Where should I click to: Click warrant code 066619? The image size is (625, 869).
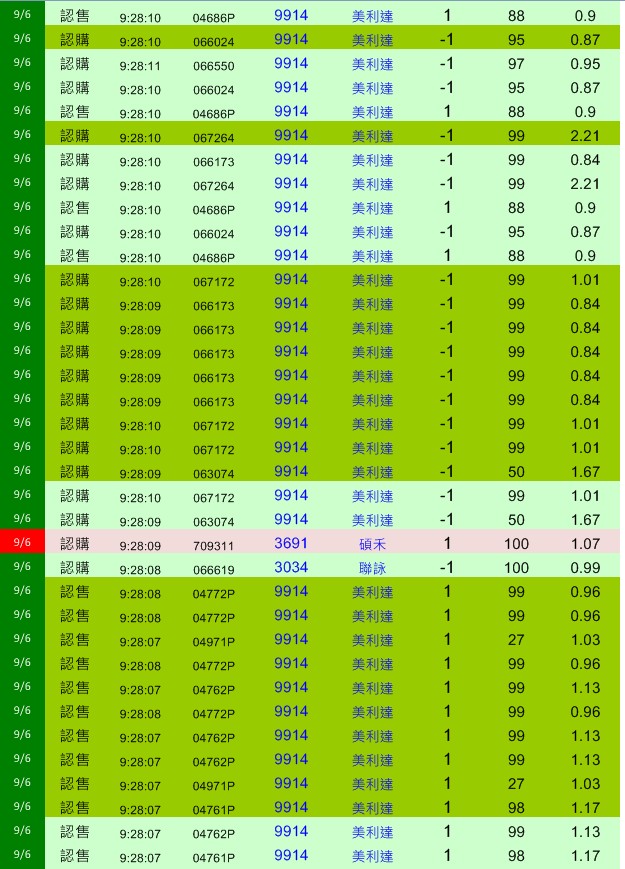pos(213,570)
